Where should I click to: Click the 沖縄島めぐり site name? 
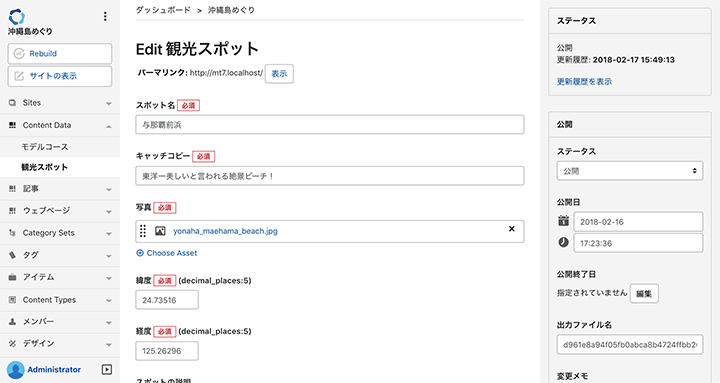point(30,32)
